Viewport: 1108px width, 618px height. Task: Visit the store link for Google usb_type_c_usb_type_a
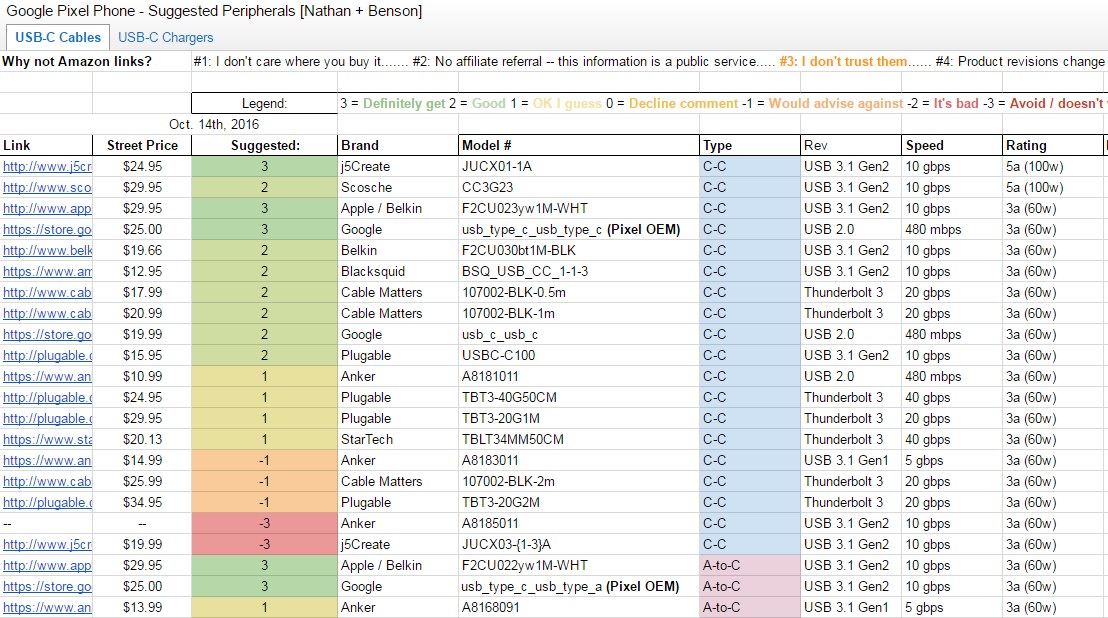click(47, 587)
